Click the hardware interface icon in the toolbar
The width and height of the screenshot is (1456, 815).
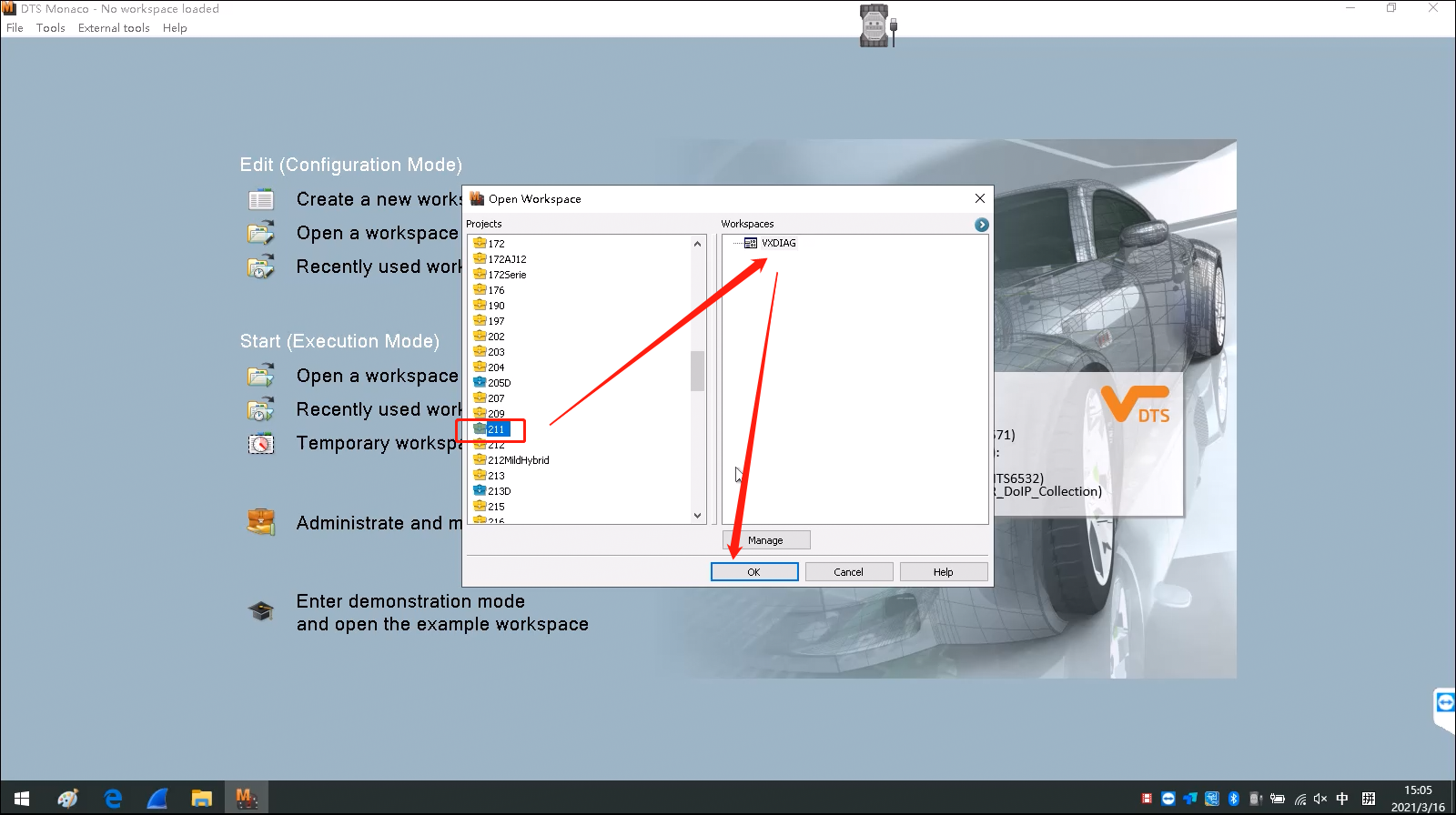click(x=877, y=25)
